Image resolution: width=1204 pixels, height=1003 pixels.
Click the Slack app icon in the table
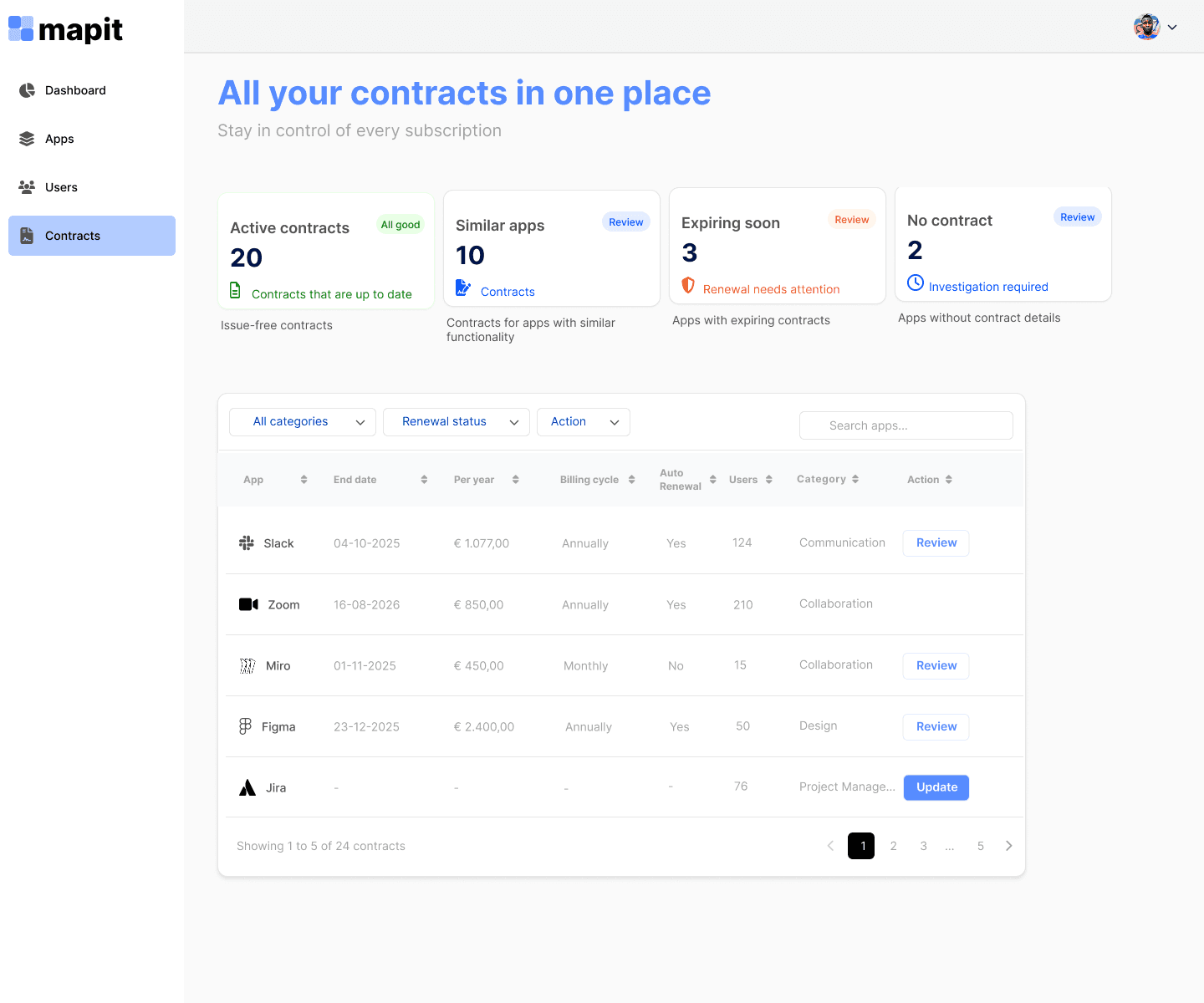click(x=247, y=542)
